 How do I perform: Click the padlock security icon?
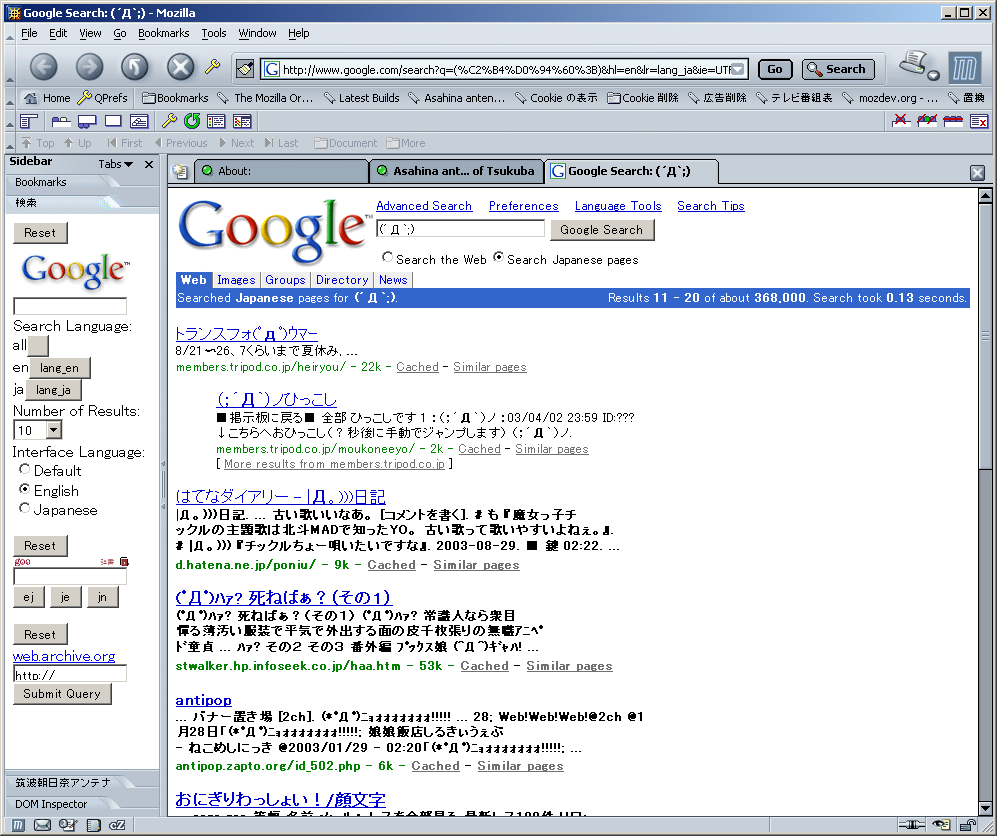click(968, 825)
